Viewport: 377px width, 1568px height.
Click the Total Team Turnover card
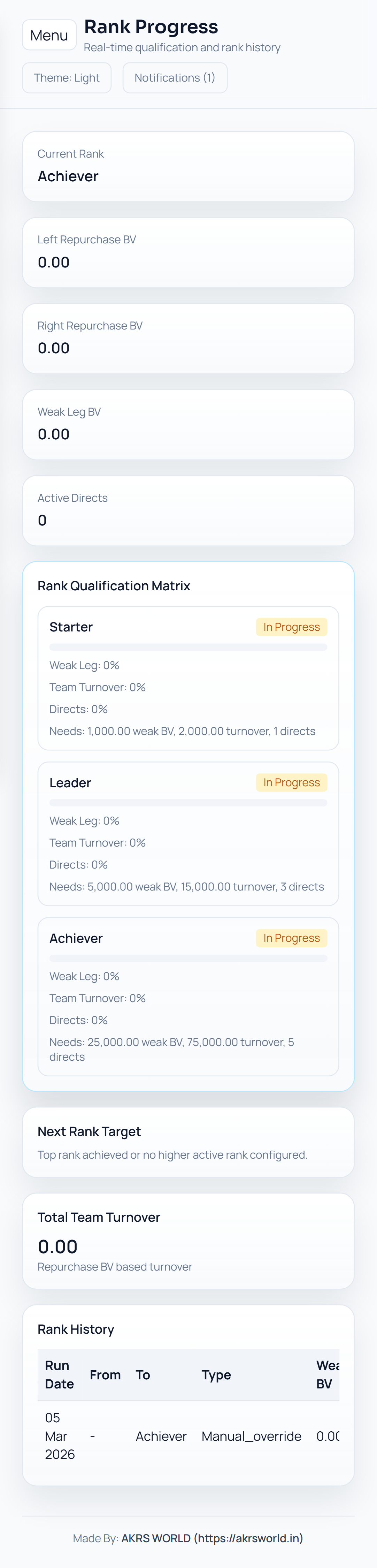[x=188, y=1241]
